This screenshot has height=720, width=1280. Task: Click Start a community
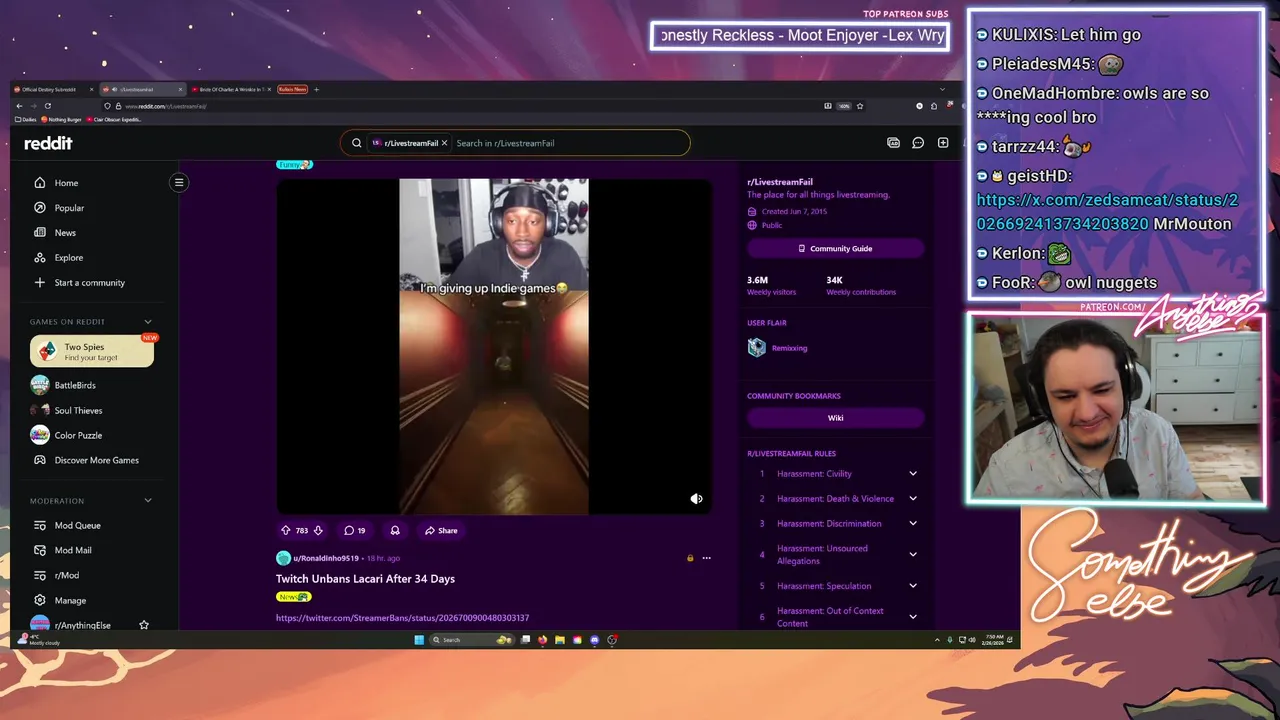[89, 283]
